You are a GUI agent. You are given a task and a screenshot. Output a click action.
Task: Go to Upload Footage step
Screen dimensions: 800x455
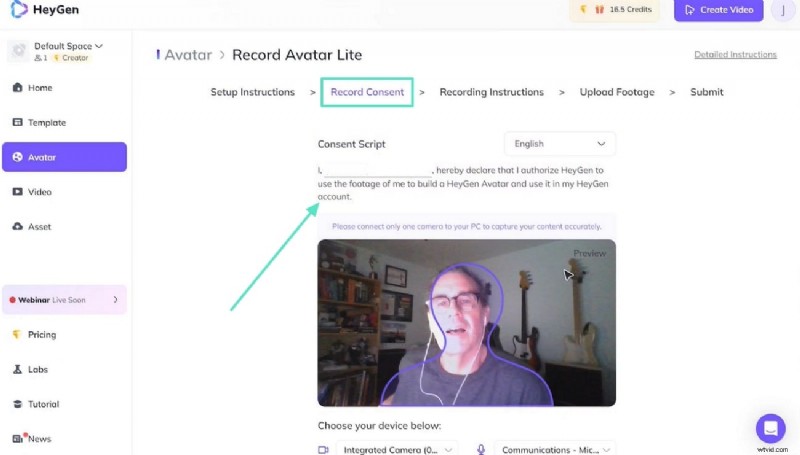(x=617, y=92)
